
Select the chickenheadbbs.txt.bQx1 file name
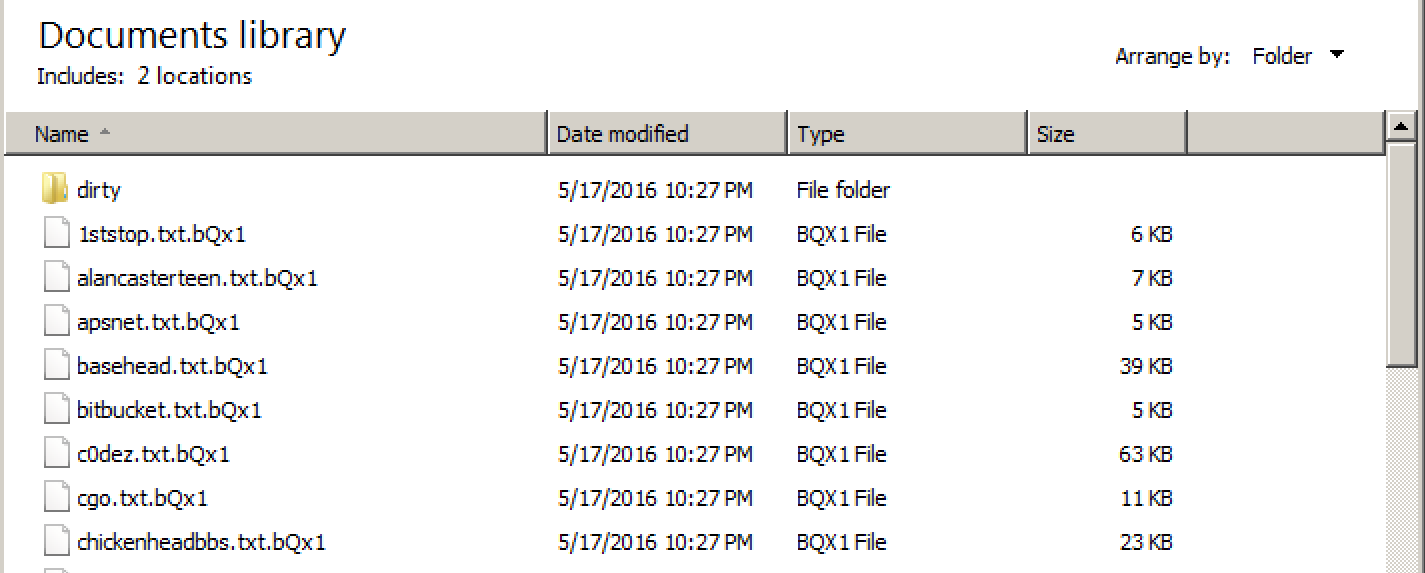point(201,542)
